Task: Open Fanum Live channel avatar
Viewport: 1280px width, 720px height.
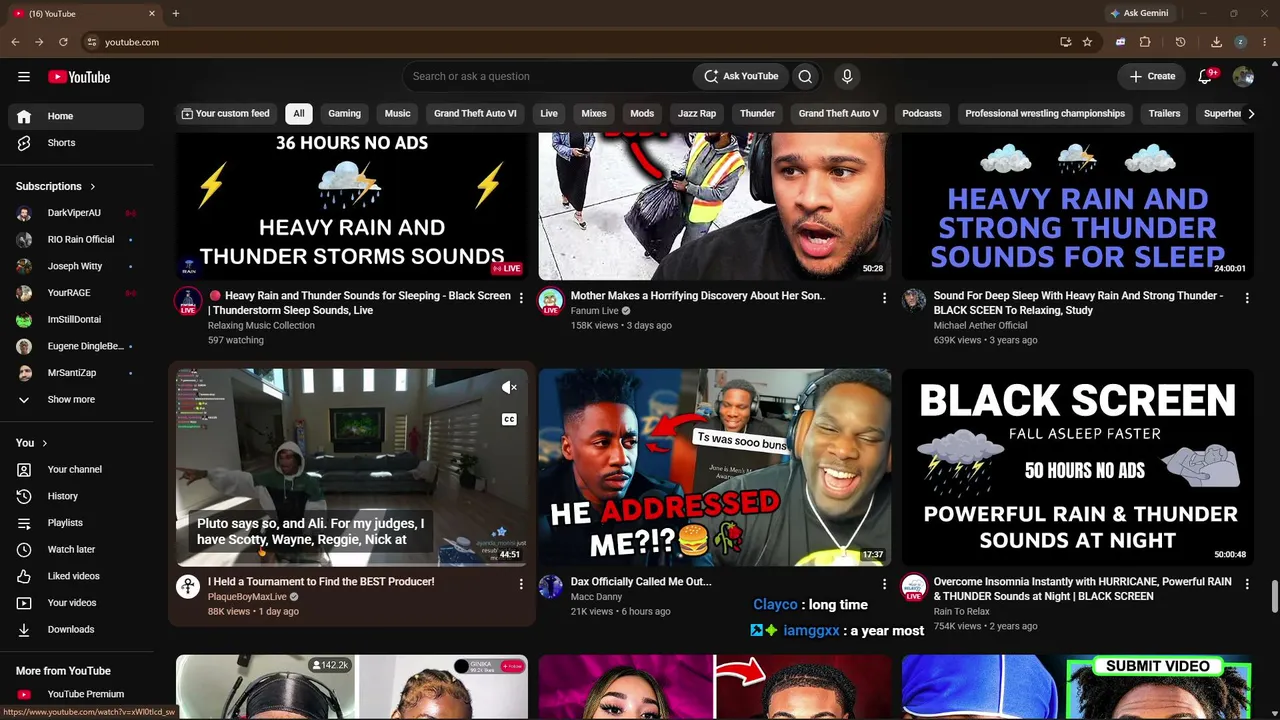Action: 551,301
